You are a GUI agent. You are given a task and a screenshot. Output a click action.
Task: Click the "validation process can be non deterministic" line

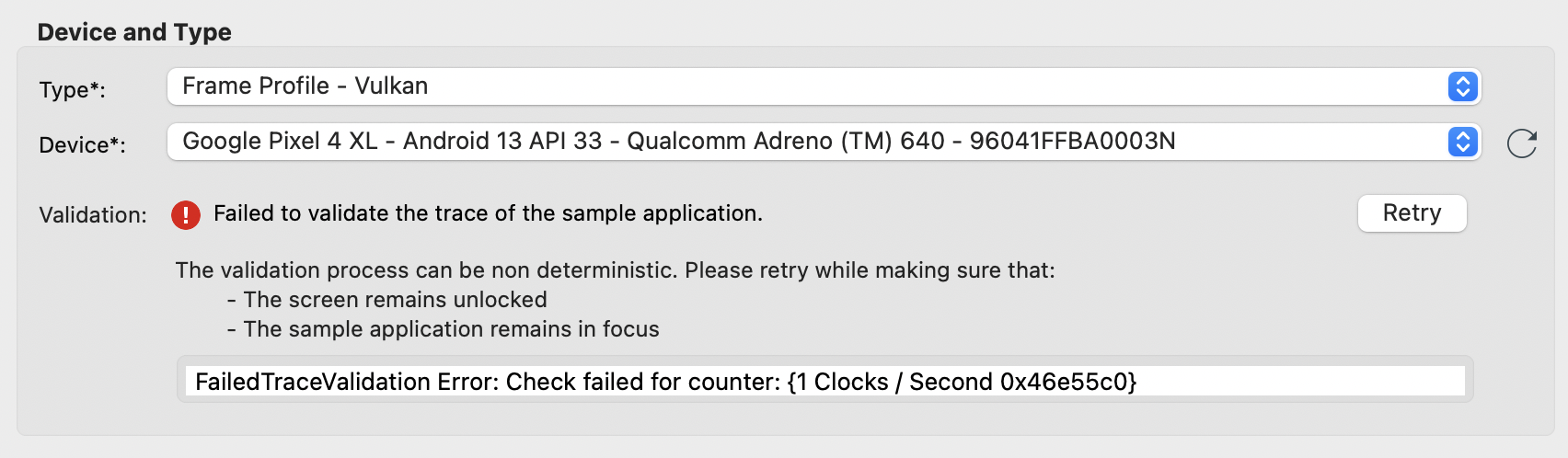615,270
